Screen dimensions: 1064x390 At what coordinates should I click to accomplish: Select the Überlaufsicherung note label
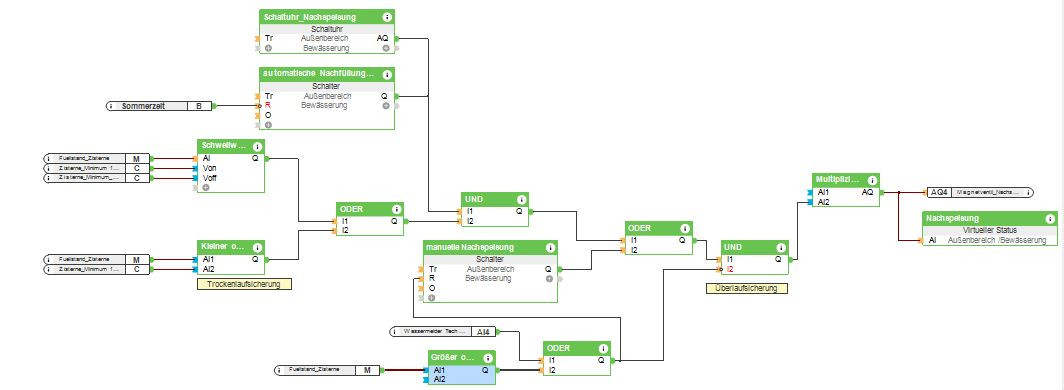click(x=746, y=288)
